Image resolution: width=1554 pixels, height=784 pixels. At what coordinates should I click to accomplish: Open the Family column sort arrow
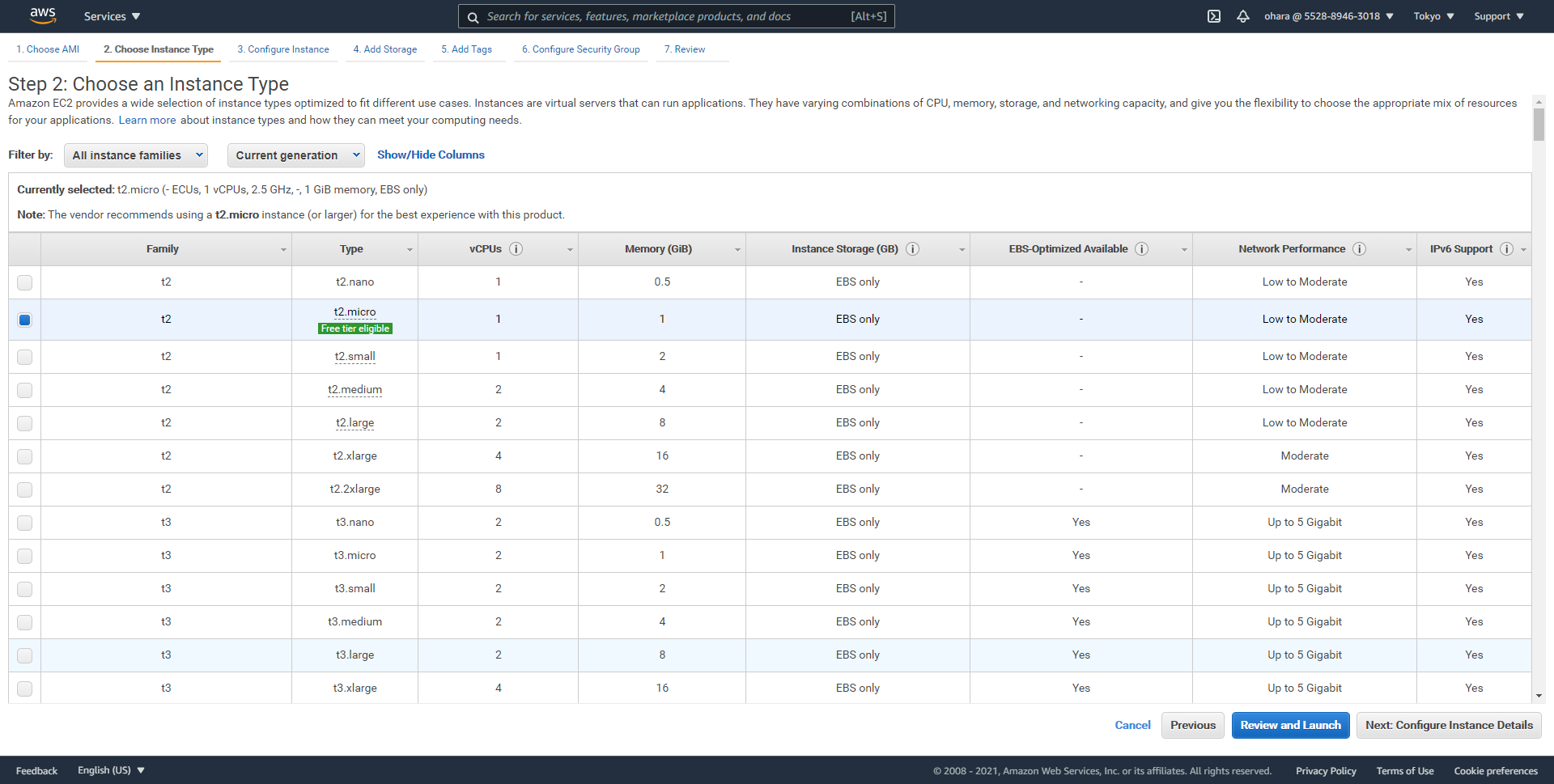tap(283, 250)
